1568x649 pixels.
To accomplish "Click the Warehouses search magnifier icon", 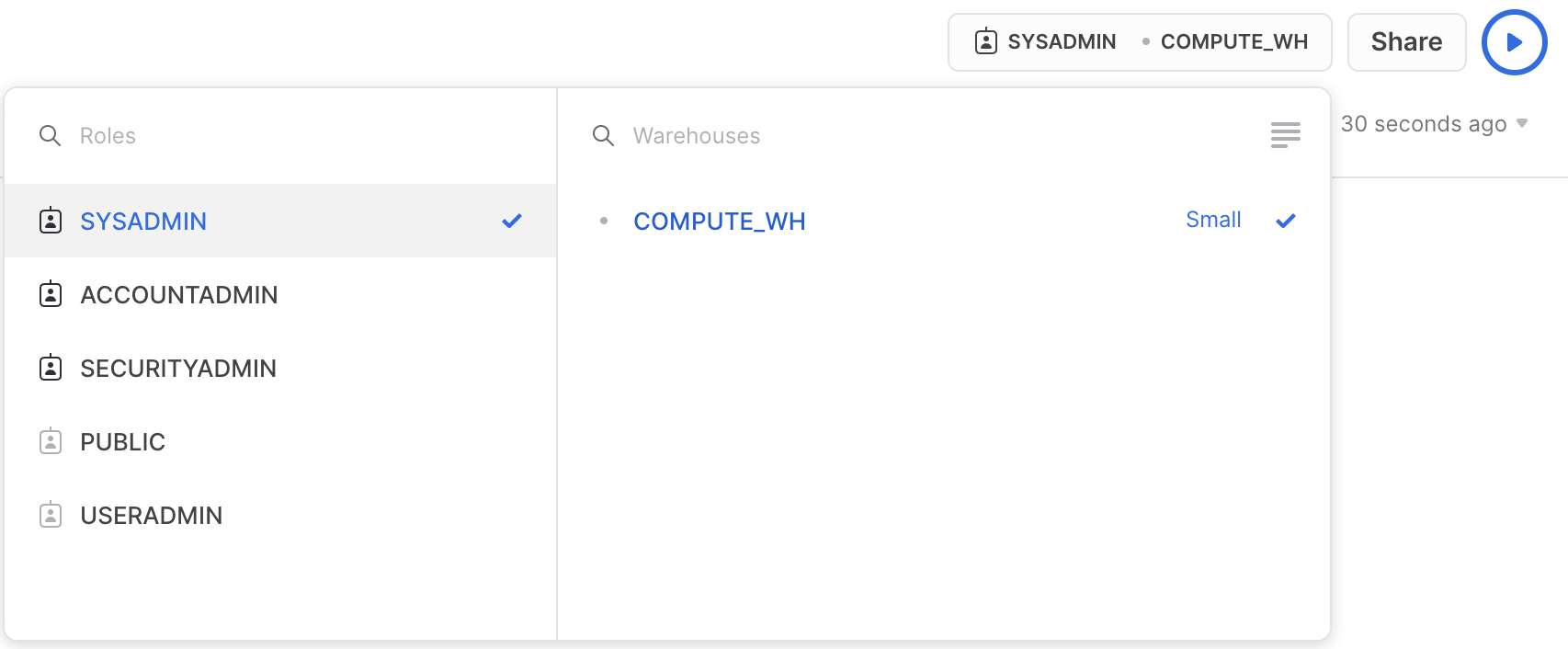I will [604, 135].
